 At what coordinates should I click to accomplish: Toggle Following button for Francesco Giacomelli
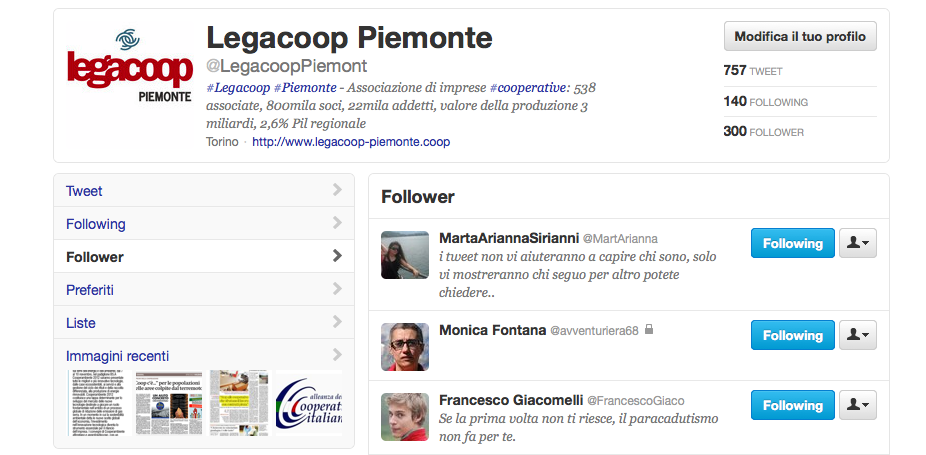(793, 405)
